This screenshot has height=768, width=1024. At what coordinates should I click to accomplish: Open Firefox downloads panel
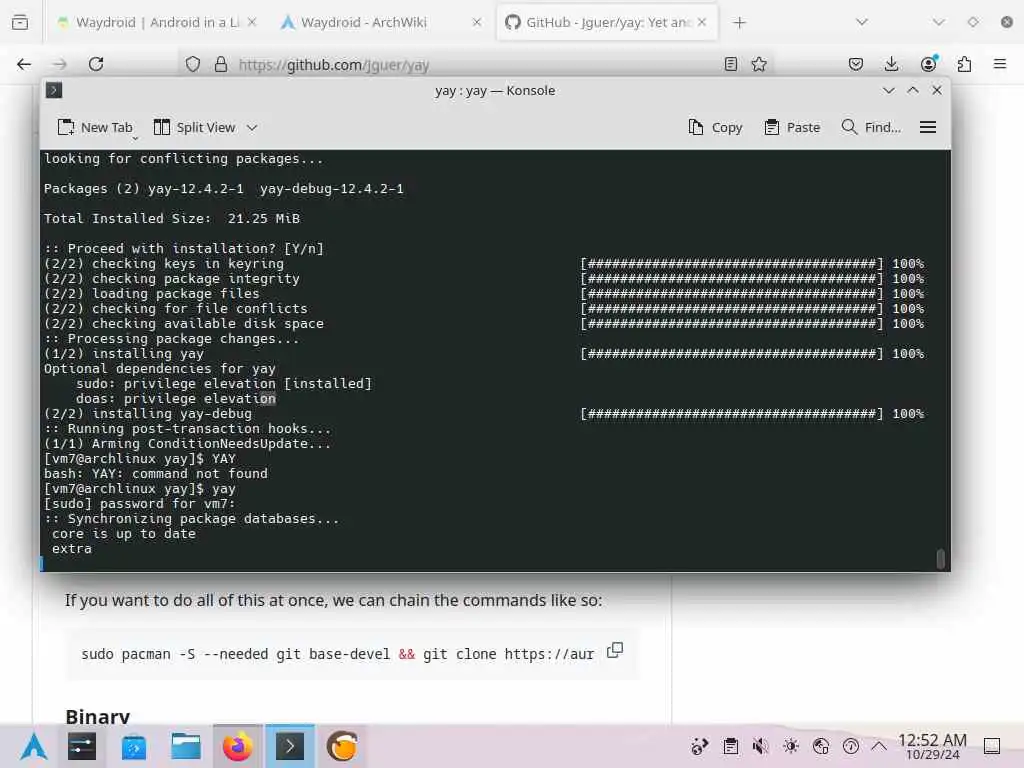(x=891, y=64)
